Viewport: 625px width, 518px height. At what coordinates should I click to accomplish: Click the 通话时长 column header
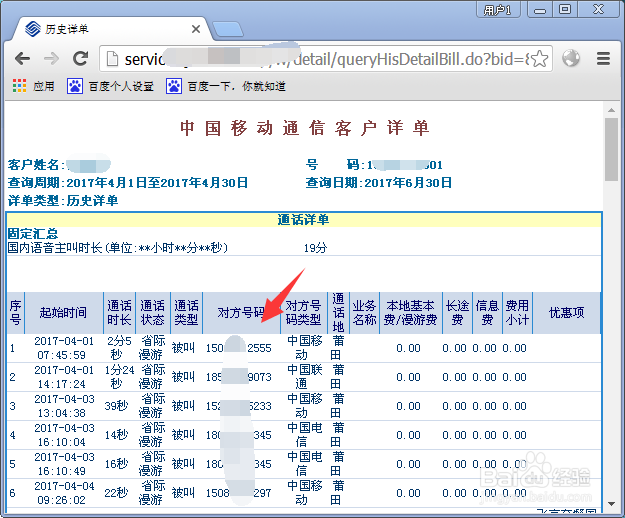coord(119,313)
